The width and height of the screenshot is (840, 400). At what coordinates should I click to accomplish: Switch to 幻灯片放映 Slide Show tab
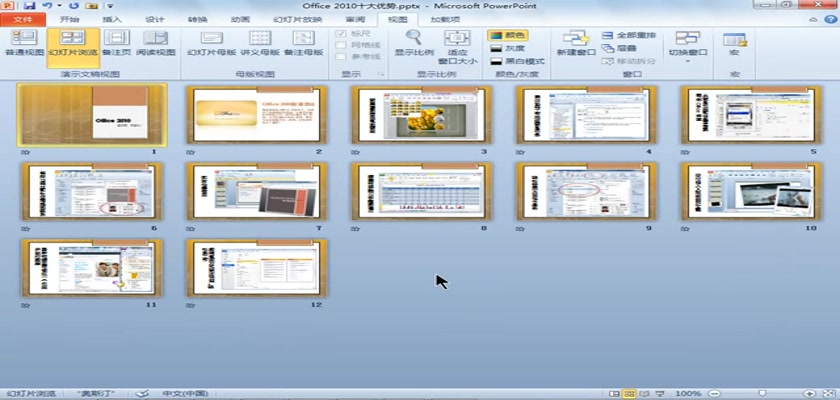click(297, 19)
